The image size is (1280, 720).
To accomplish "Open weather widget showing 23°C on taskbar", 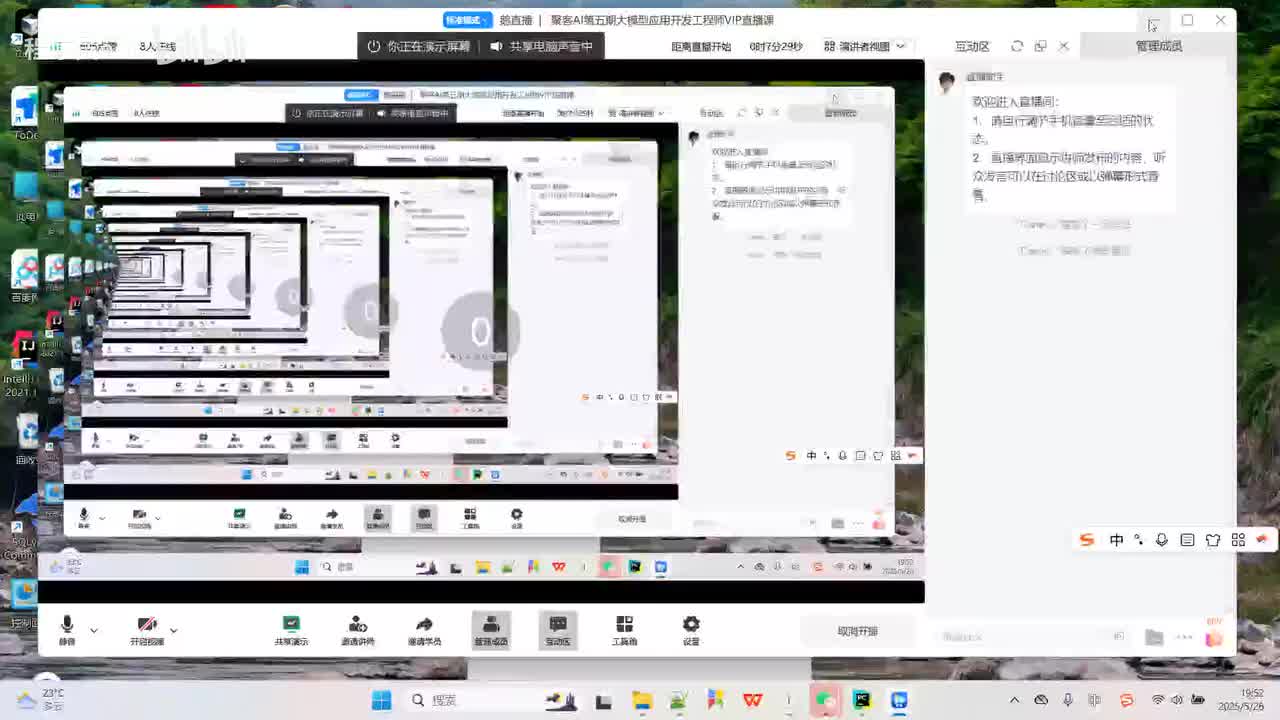I will click(40, 699).
